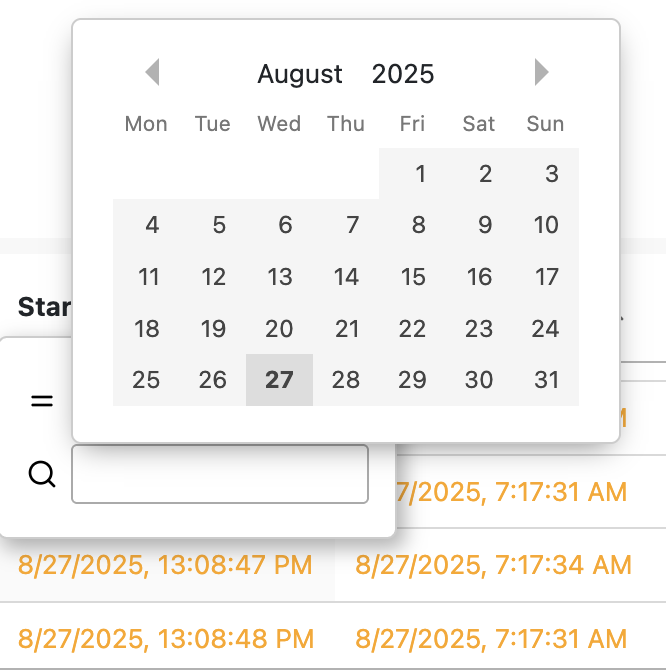
Task: Select August 4 in the calendar
Action: [146, 225]
